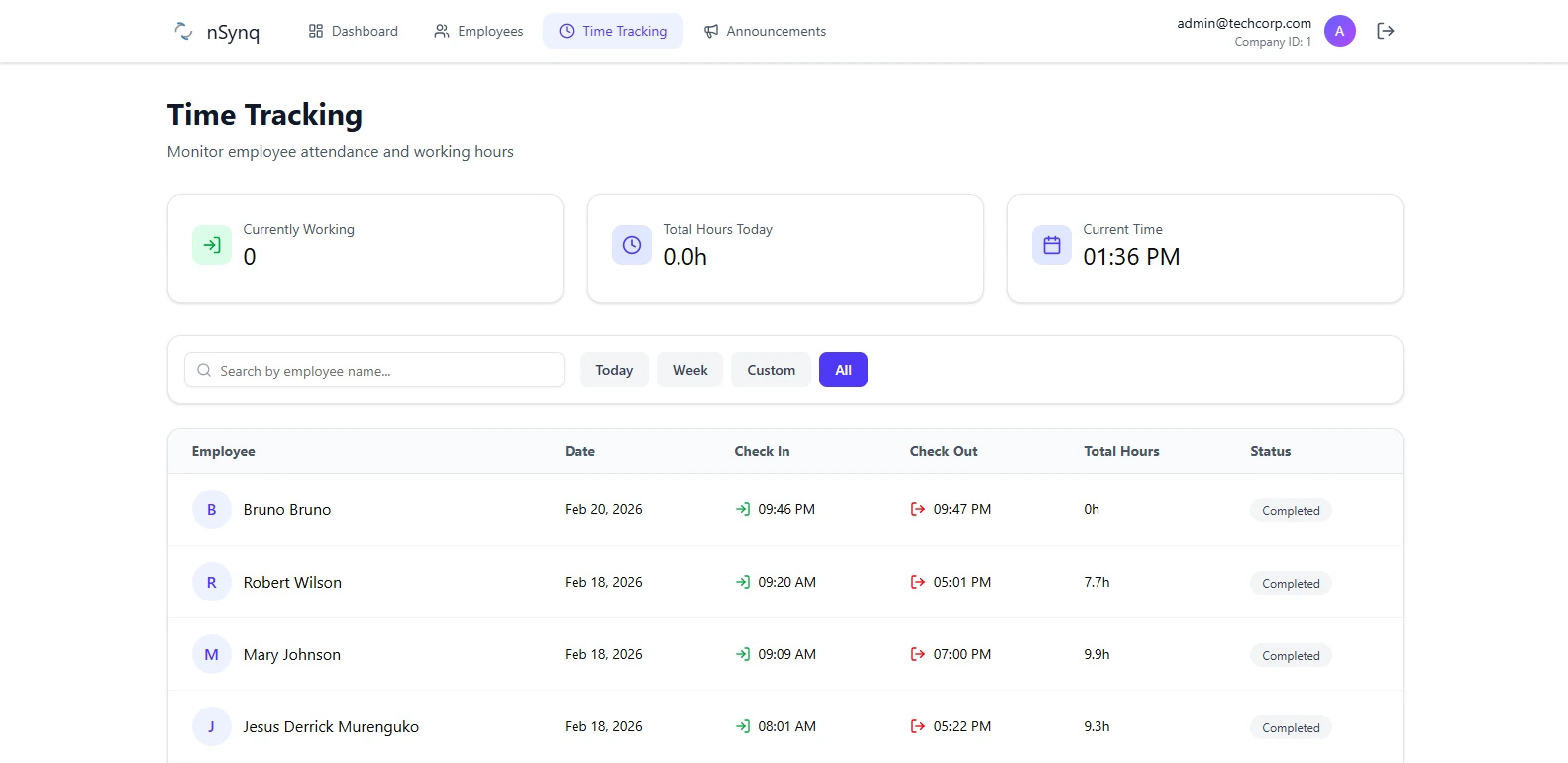The image size is (1568, 763).
Task: Click the Robert Wilson employee name
Action: pos(292,582)
